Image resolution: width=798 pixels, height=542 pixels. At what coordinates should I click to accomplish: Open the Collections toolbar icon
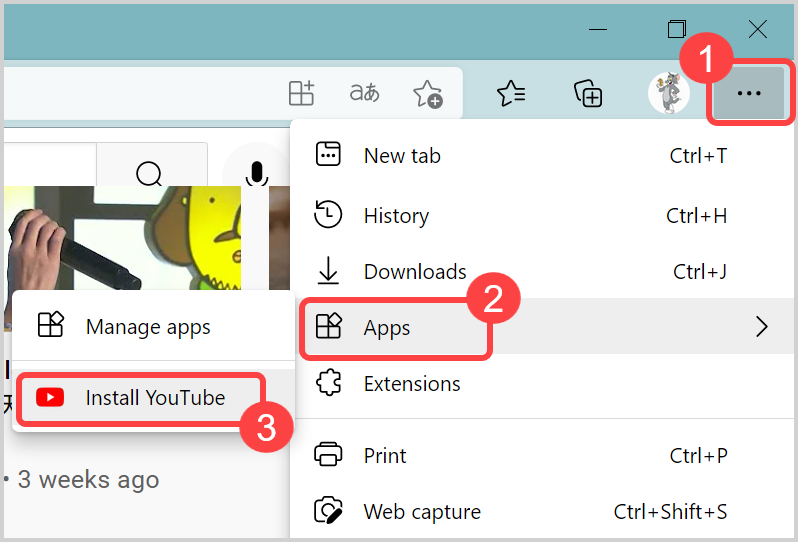588,94
